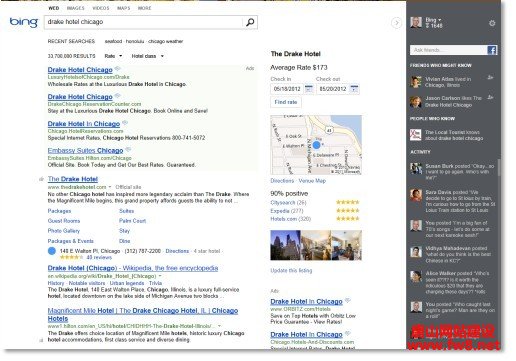Click the sidebar vertical scrollbar
Image resolution: width=516 pixels, height=361 pixels.
pos(499,167)
